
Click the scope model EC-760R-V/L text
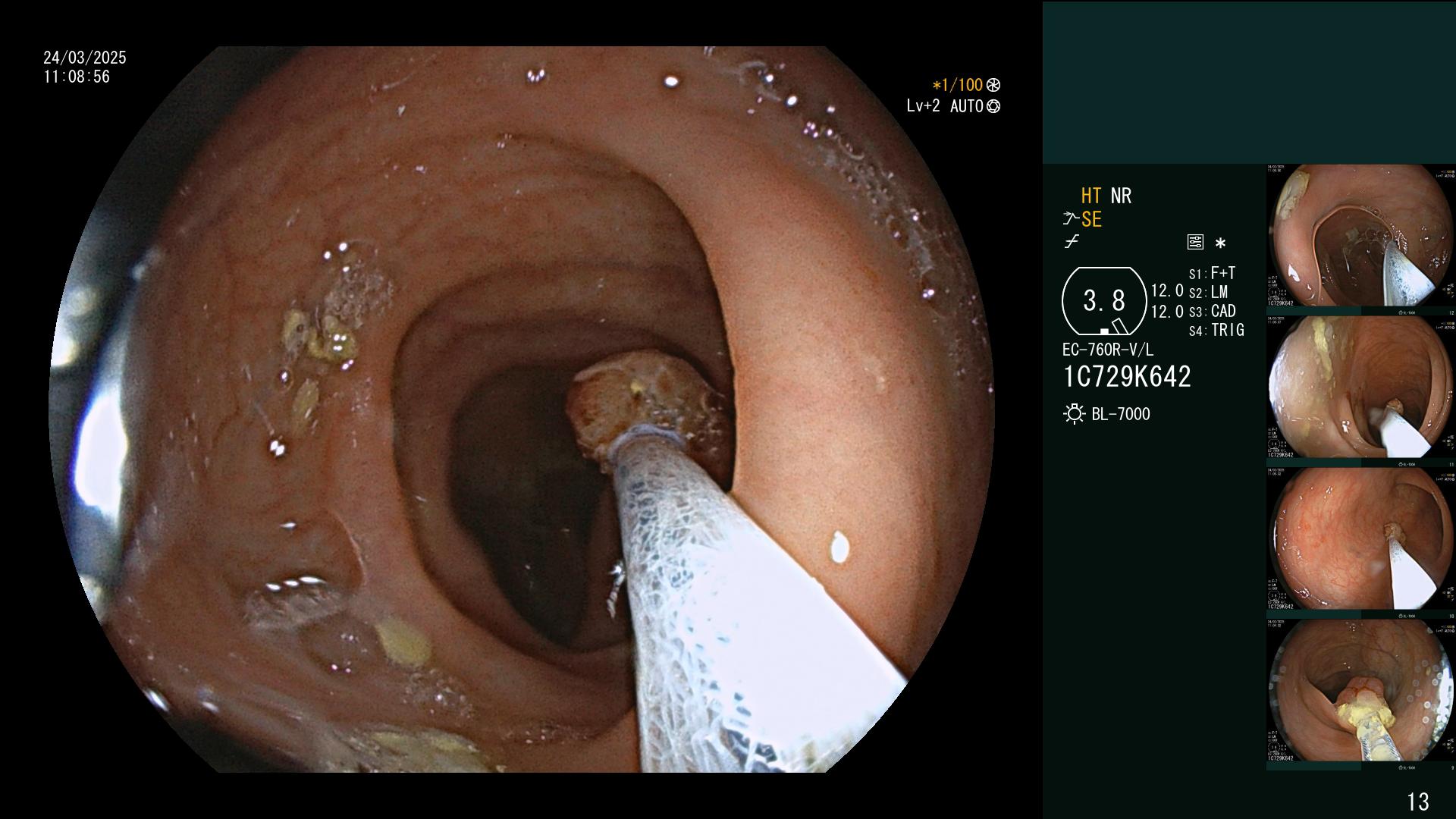pos(1108,350)
